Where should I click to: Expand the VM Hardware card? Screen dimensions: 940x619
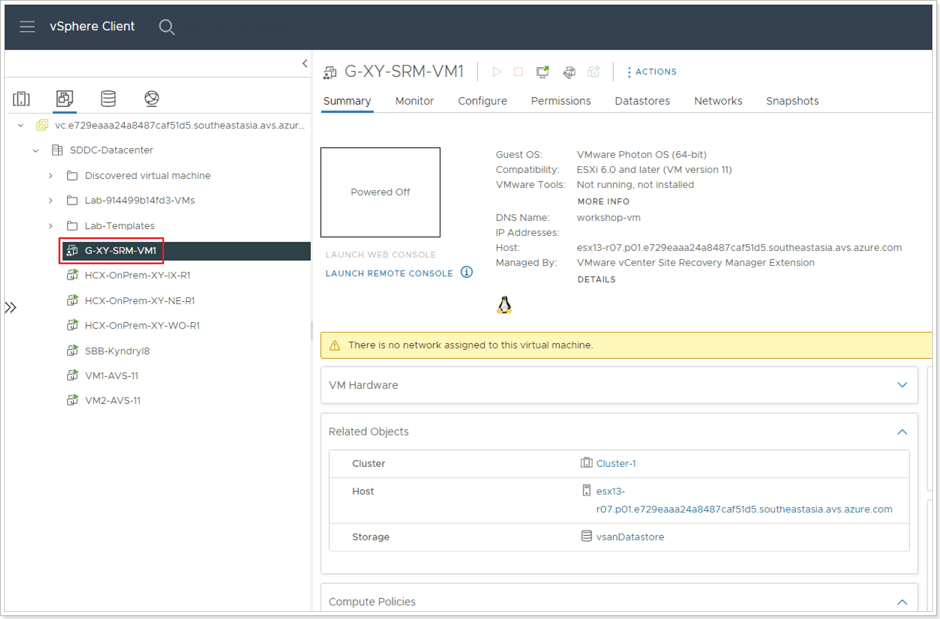(902, 385)
